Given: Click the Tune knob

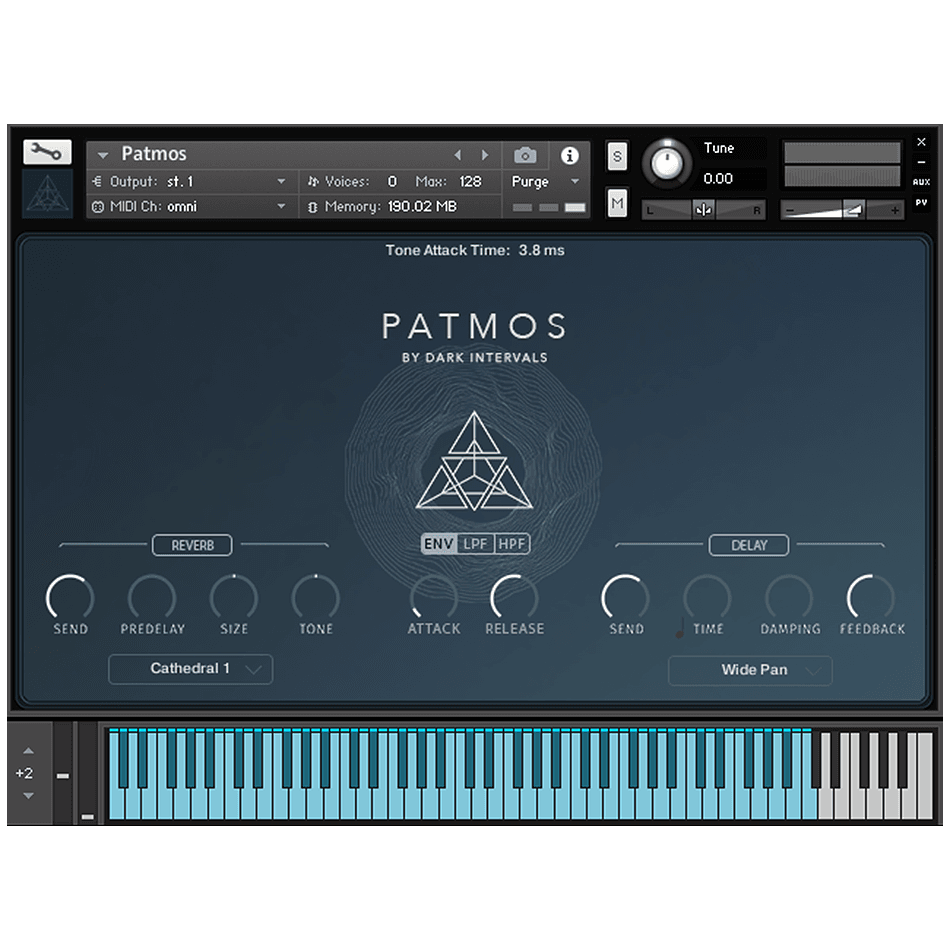Looking at the screenshot, I should coord(667,161).
